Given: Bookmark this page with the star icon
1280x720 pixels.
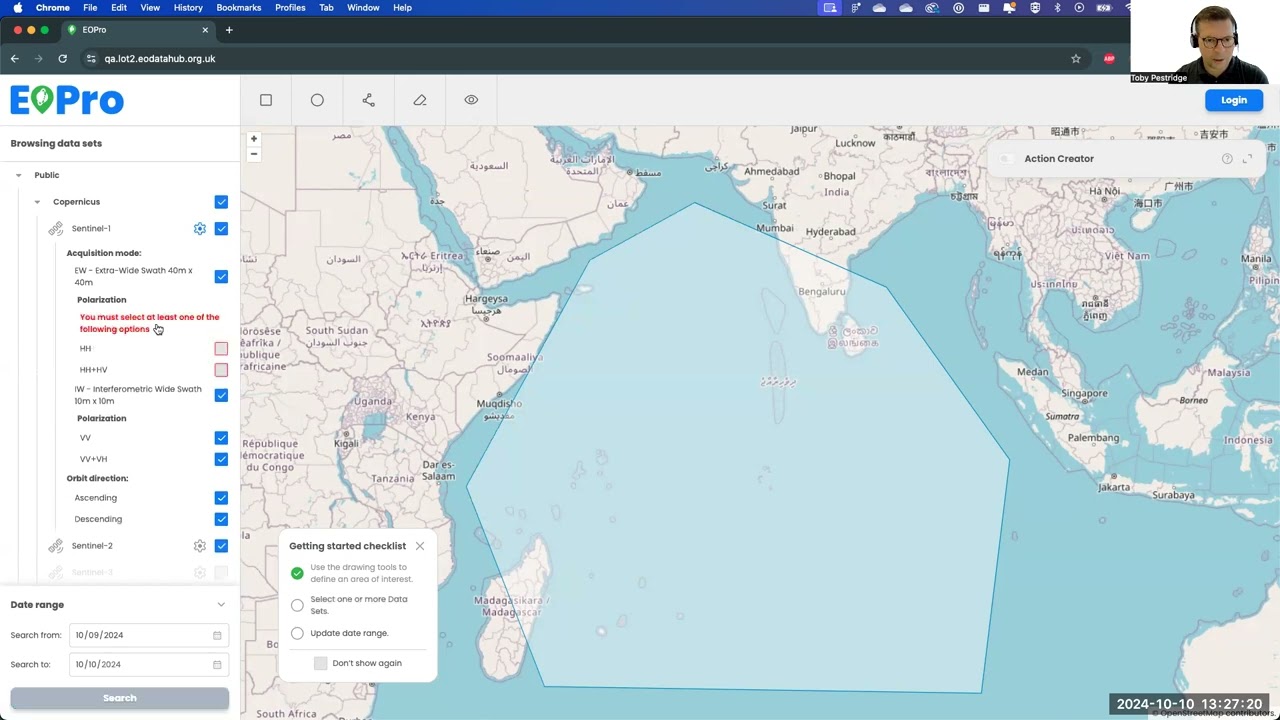Looking at the screenshot, I should [1076, 59].
